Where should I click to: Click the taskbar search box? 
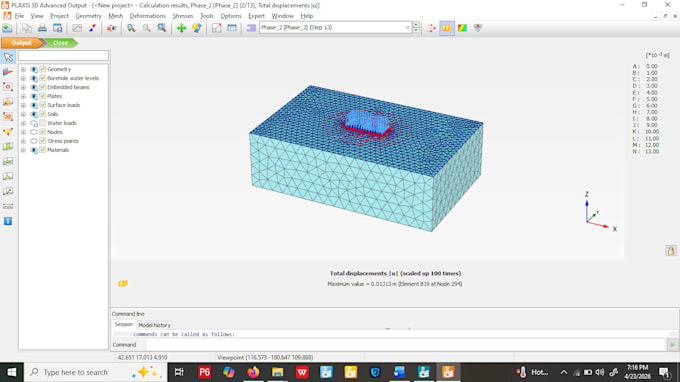coord(95,372)
